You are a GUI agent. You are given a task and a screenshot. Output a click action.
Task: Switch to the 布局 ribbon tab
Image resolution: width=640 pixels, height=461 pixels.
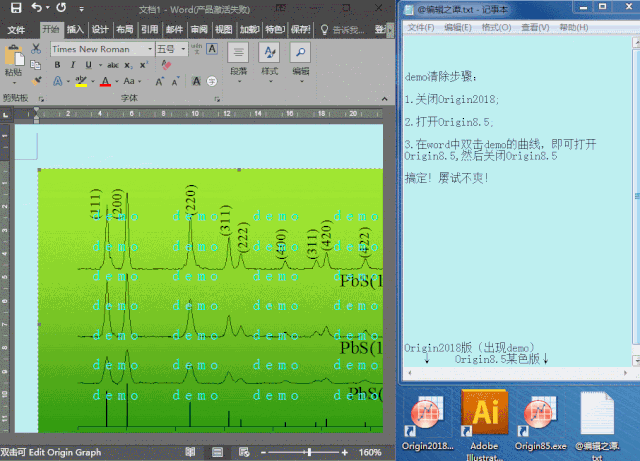point(124,29)
